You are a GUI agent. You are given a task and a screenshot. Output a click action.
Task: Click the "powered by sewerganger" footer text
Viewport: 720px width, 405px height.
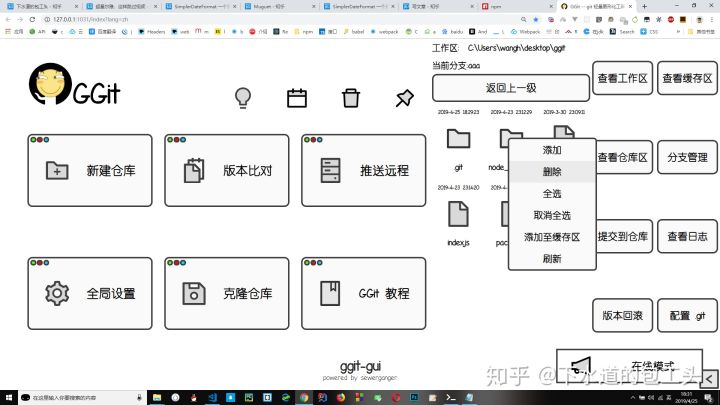tap(360, 377)
